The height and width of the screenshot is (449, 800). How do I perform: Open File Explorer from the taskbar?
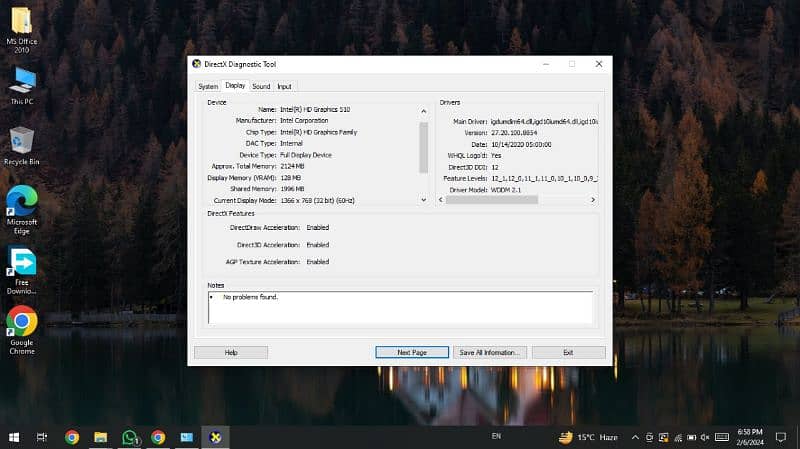pyautogui.click(x=100, y=437)
